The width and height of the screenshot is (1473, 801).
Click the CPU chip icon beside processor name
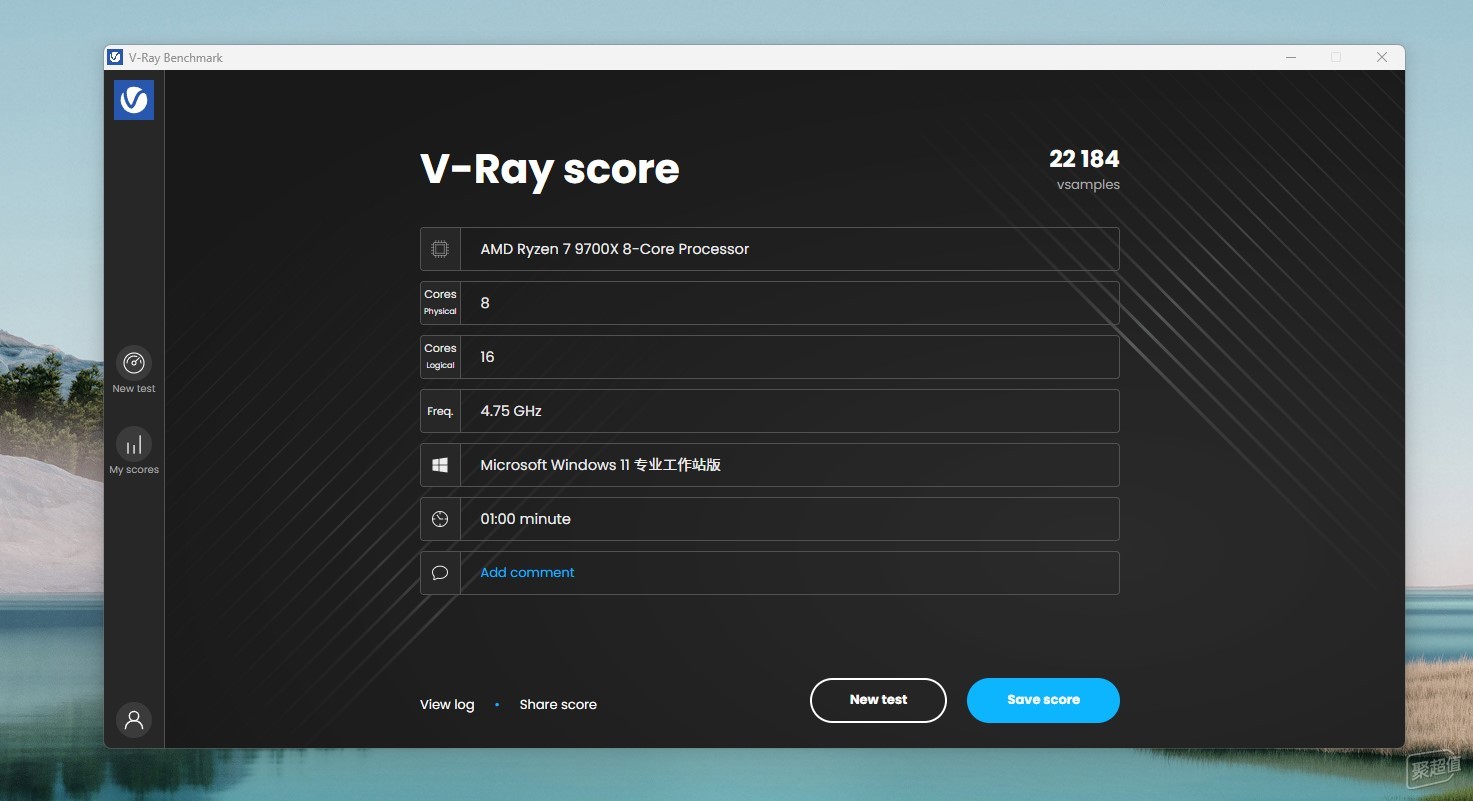click(440, 249)
